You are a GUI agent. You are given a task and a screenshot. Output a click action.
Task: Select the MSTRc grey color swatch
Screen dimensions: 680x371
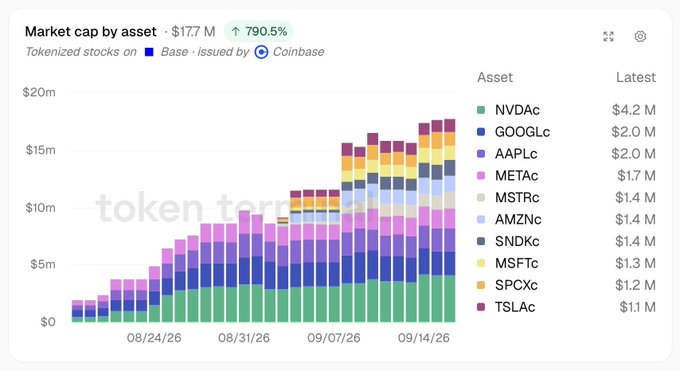(x=481, y=197)
